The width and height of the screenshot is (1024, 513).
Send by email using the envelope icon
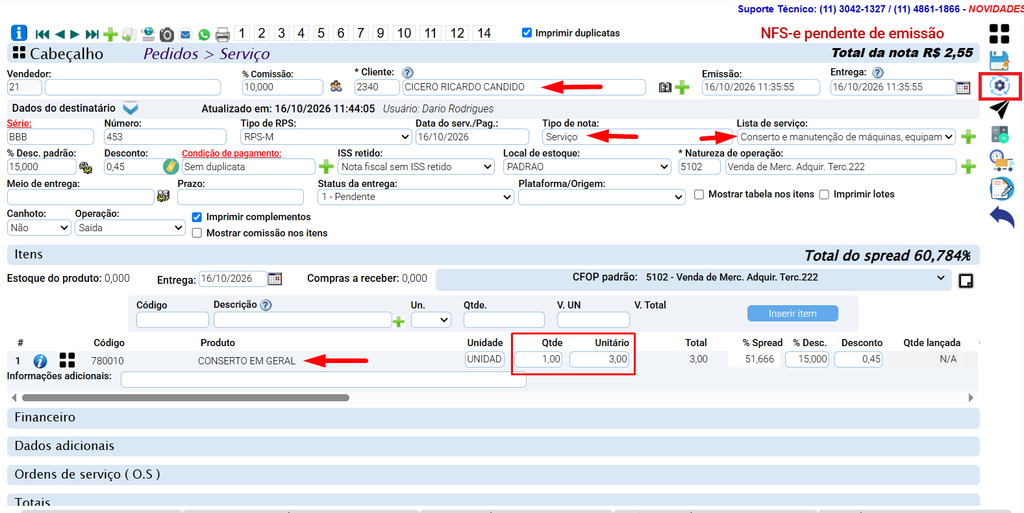click(185, 34)
